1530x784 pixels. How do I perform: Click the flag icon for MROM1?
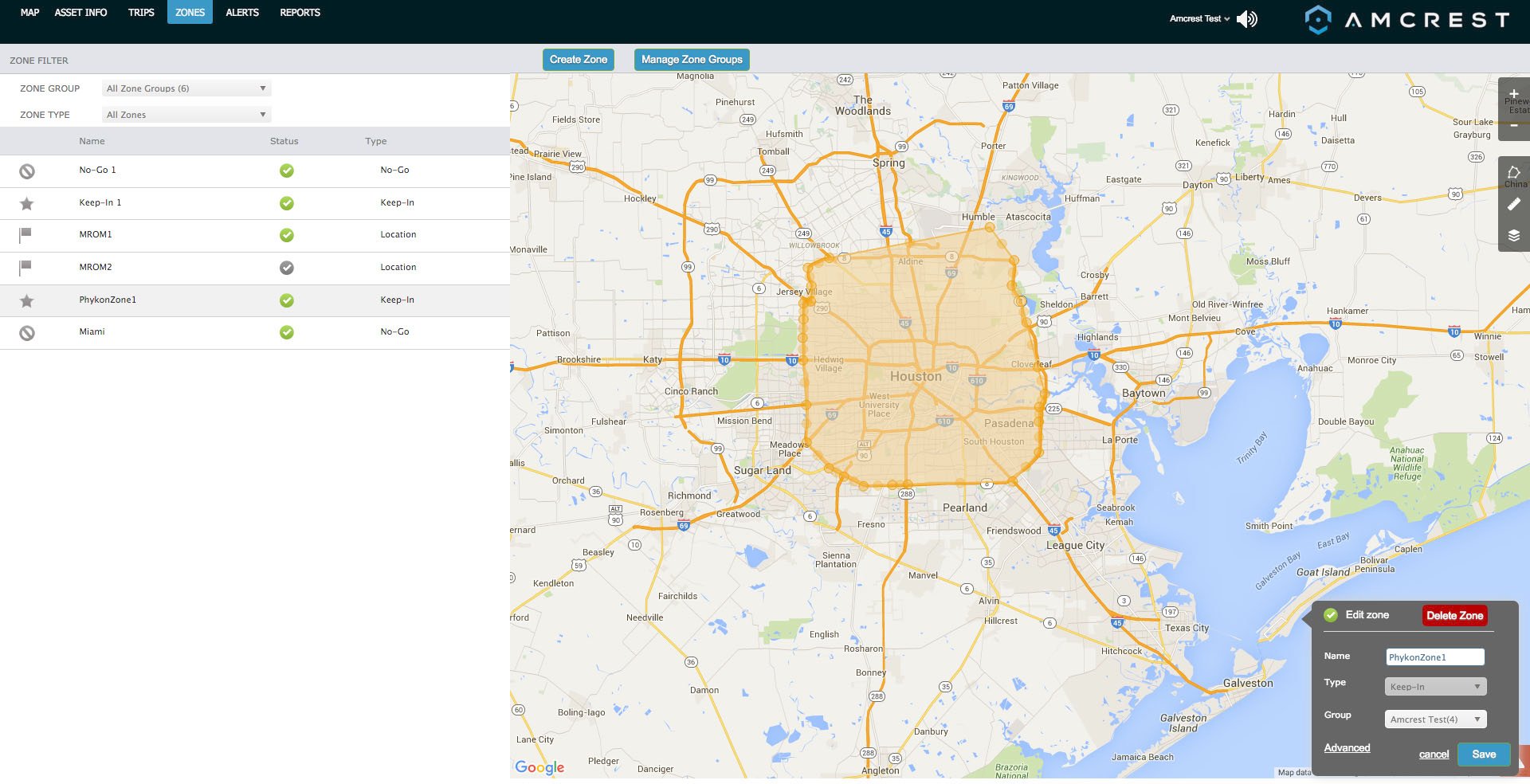coord(25,235)
